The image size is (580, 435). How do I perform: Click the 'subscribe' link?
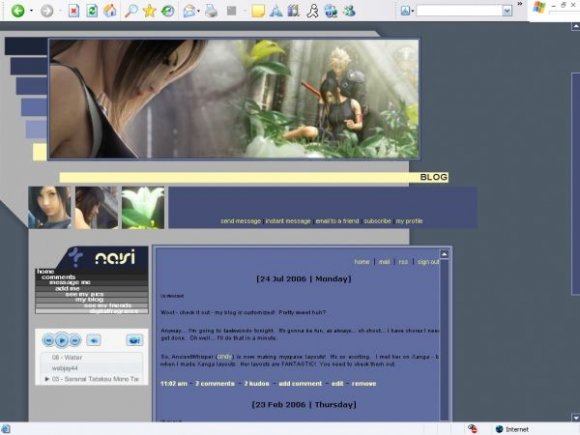tap(377, 221)
